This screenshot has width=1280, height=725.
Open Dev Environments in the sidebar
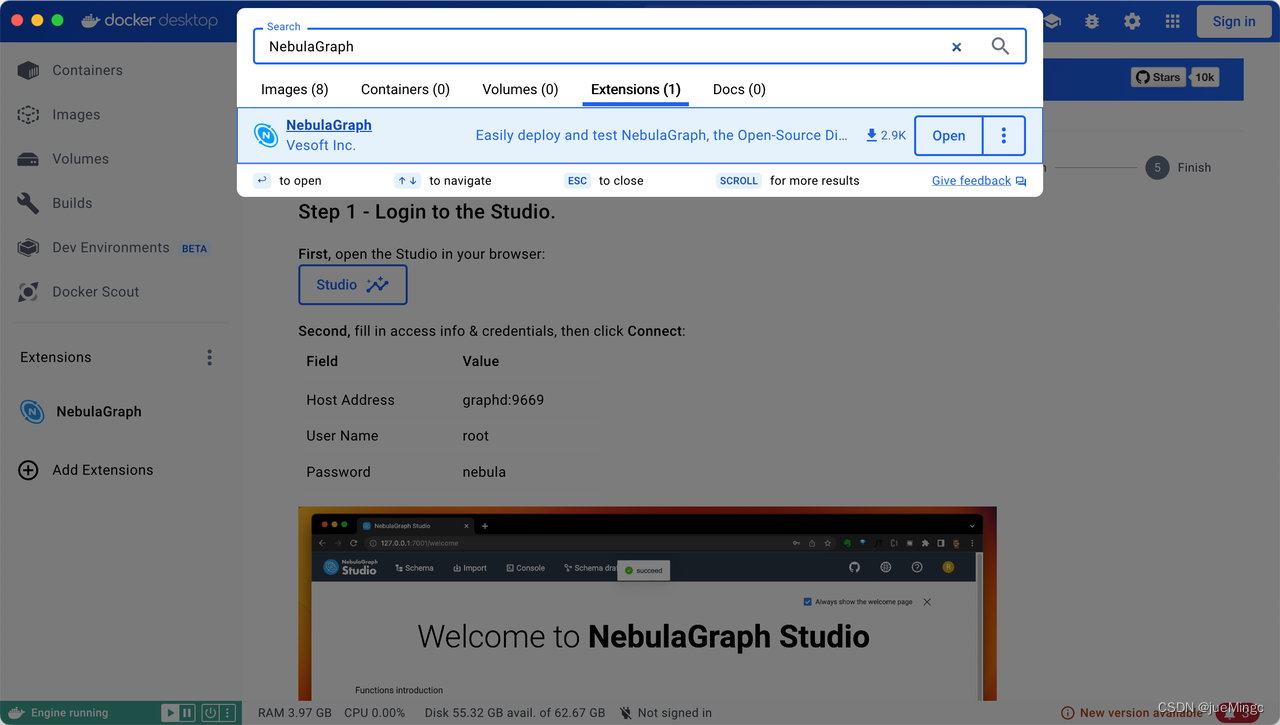(111, 247)
